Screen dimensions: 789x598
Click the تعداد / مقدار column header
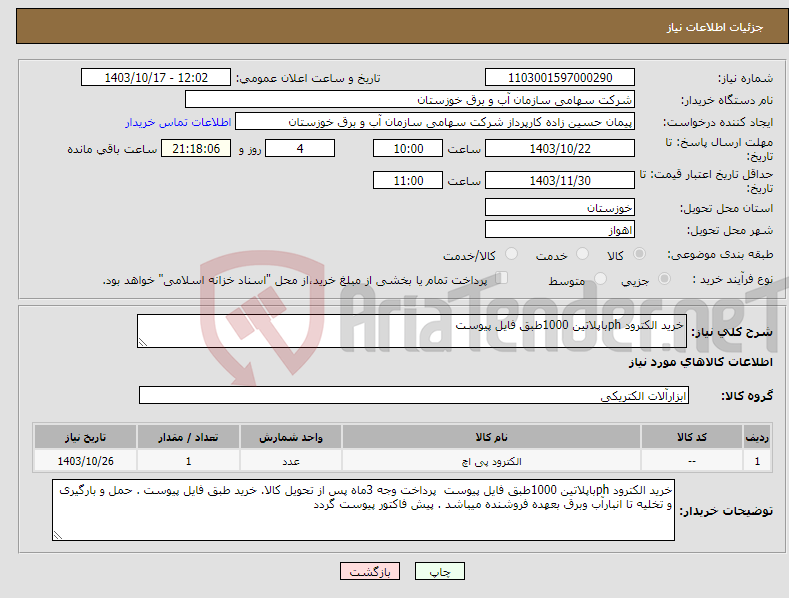tap(188, 437)
